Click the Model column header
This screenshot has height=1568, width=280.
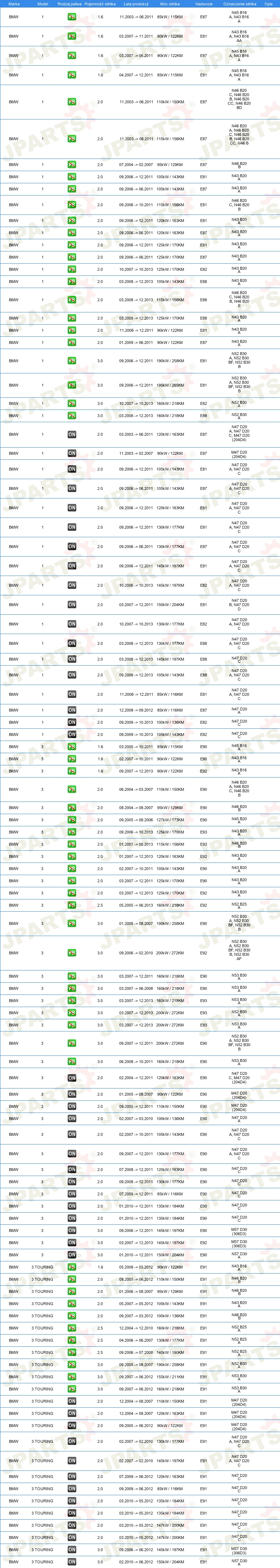click(x=43, y=4)
